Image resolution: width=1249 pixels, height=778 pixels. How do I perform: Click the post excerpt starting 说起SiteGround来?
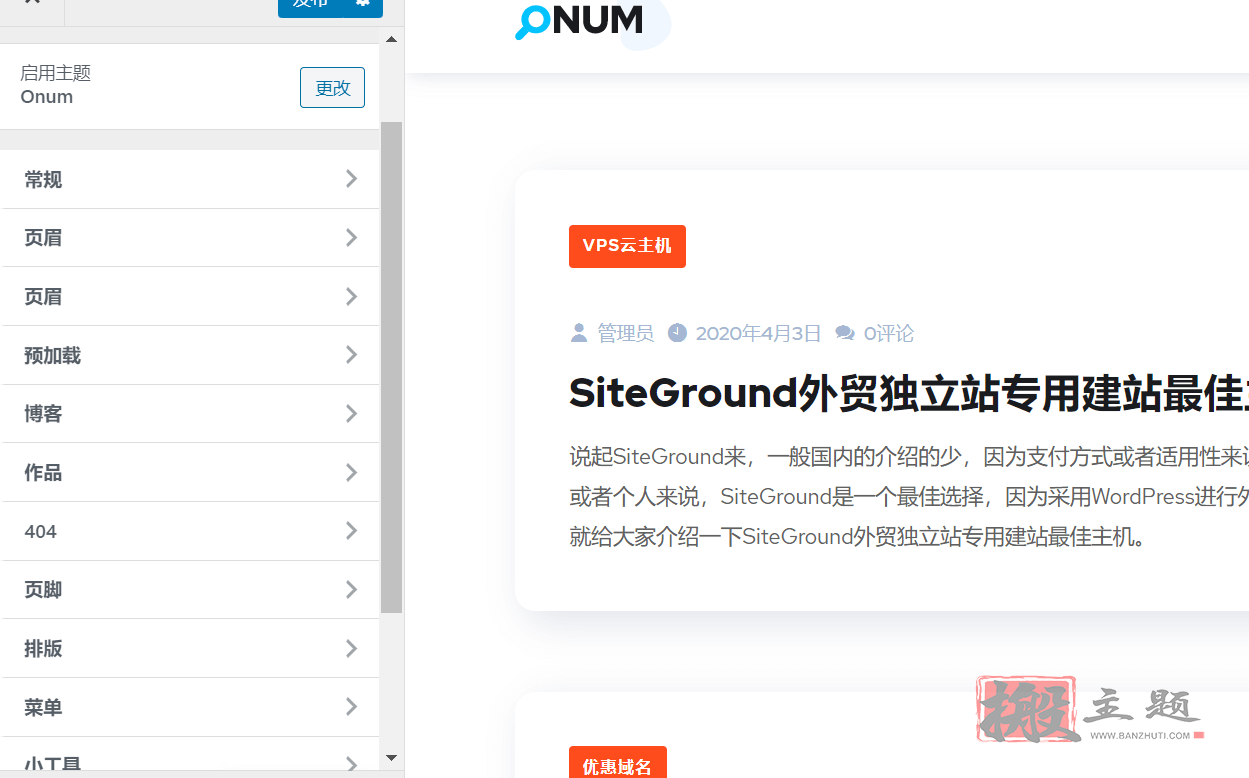(x=909, y=497)
